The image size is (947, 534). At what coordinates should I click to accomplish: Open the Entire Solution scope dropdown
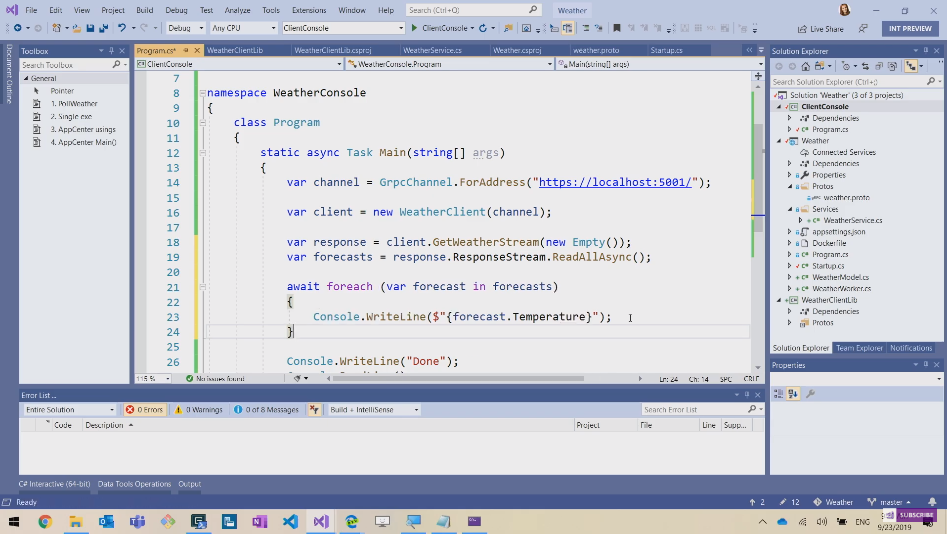tap(70, 410)
